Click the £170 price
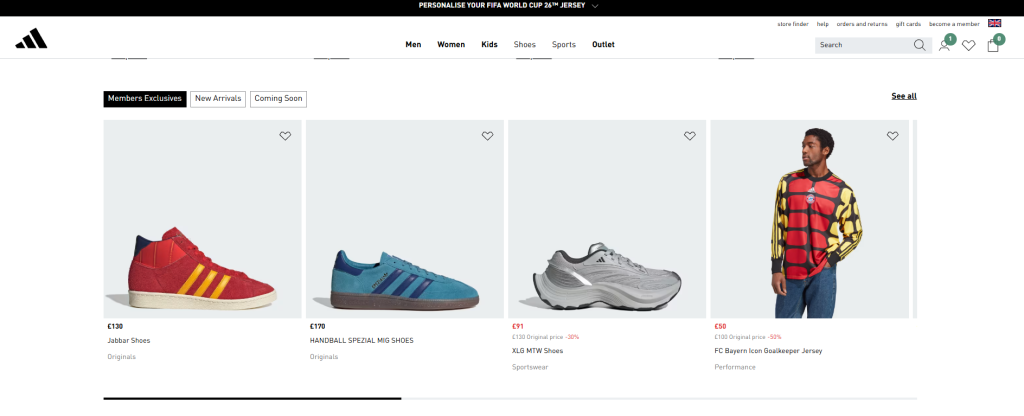Viewport: 1024px width, 416px height. [317, 326]
